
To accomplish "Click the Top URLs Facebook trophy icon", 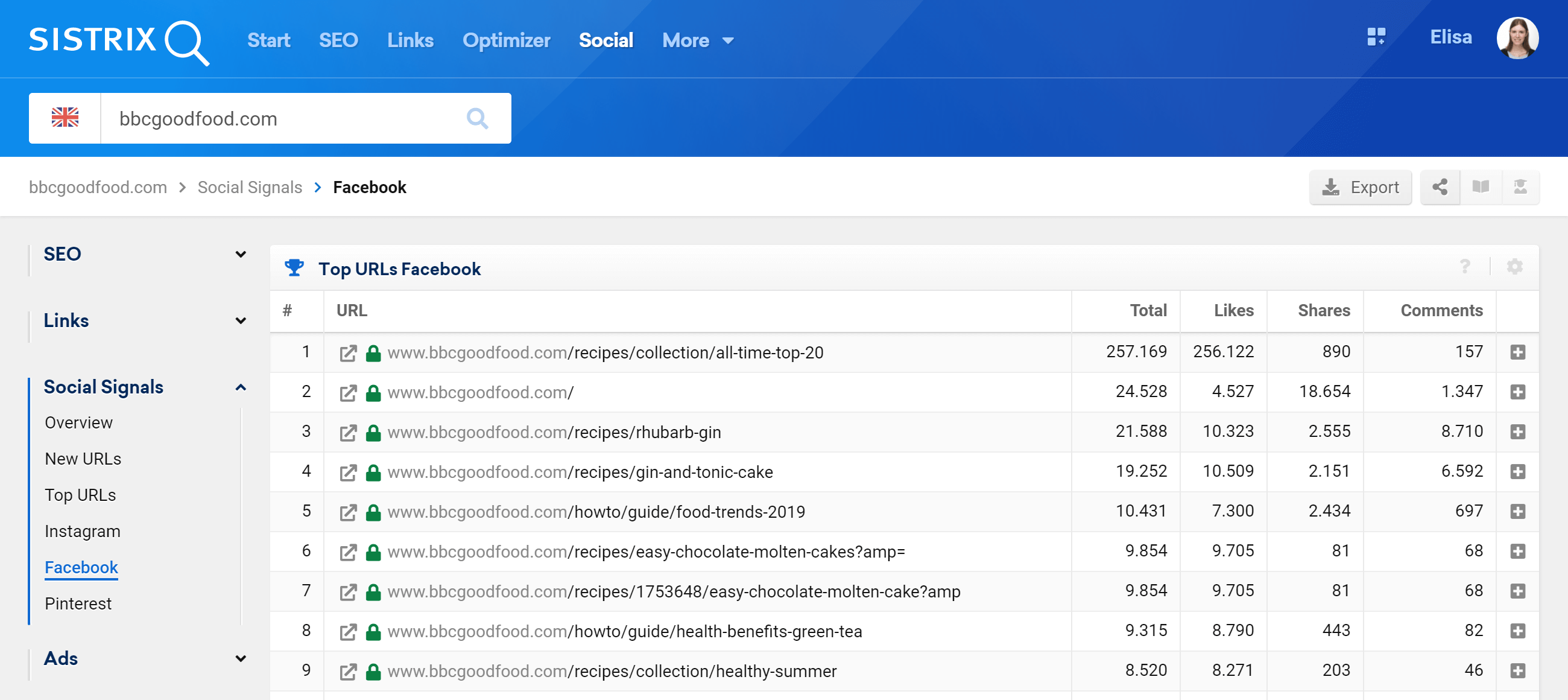I will pyautogui.click(x=294, y=267).
